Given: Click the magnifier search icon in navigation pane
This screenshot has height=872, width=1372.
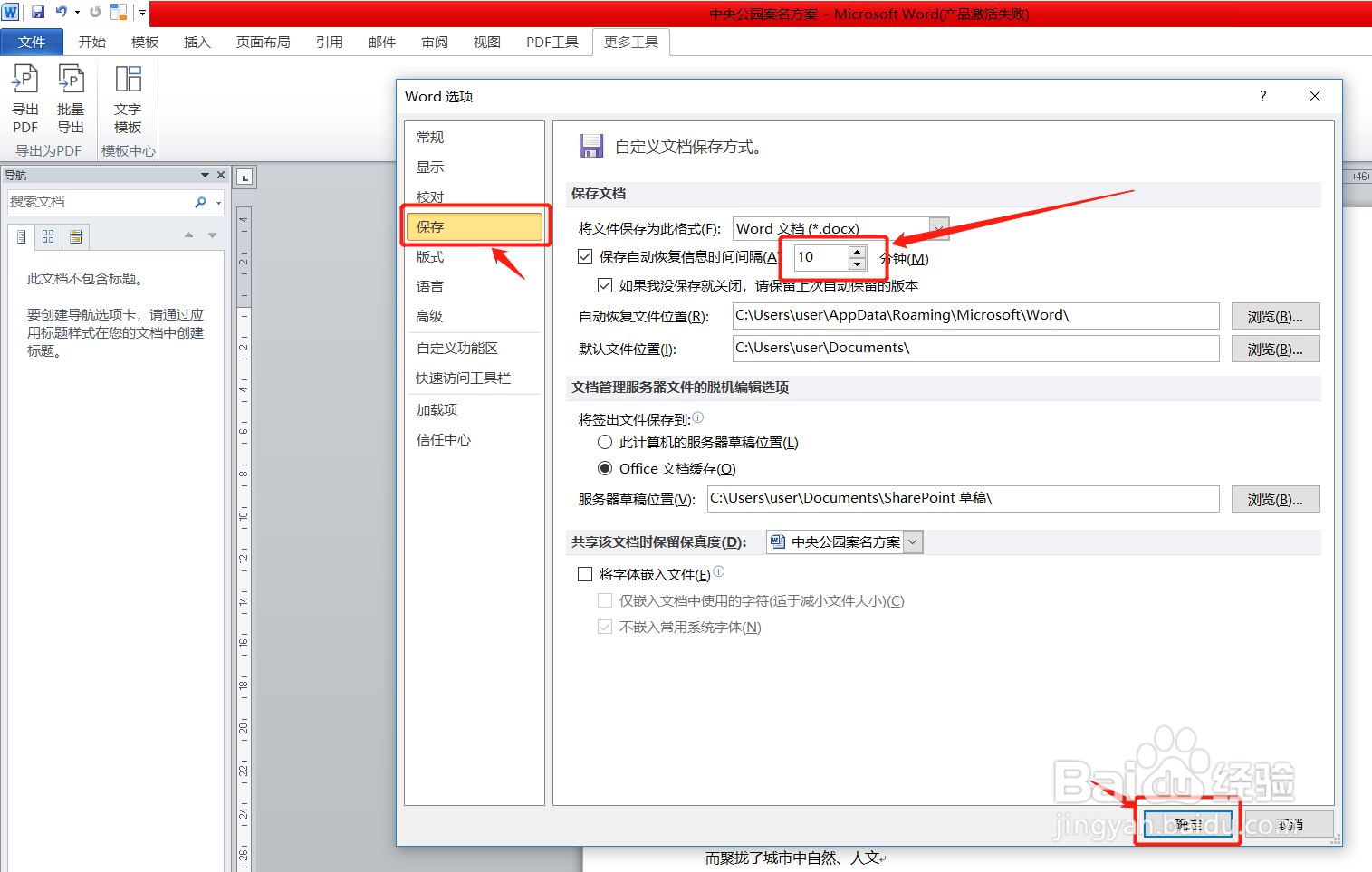Looking at the screenshot, I should pos(200,202).
